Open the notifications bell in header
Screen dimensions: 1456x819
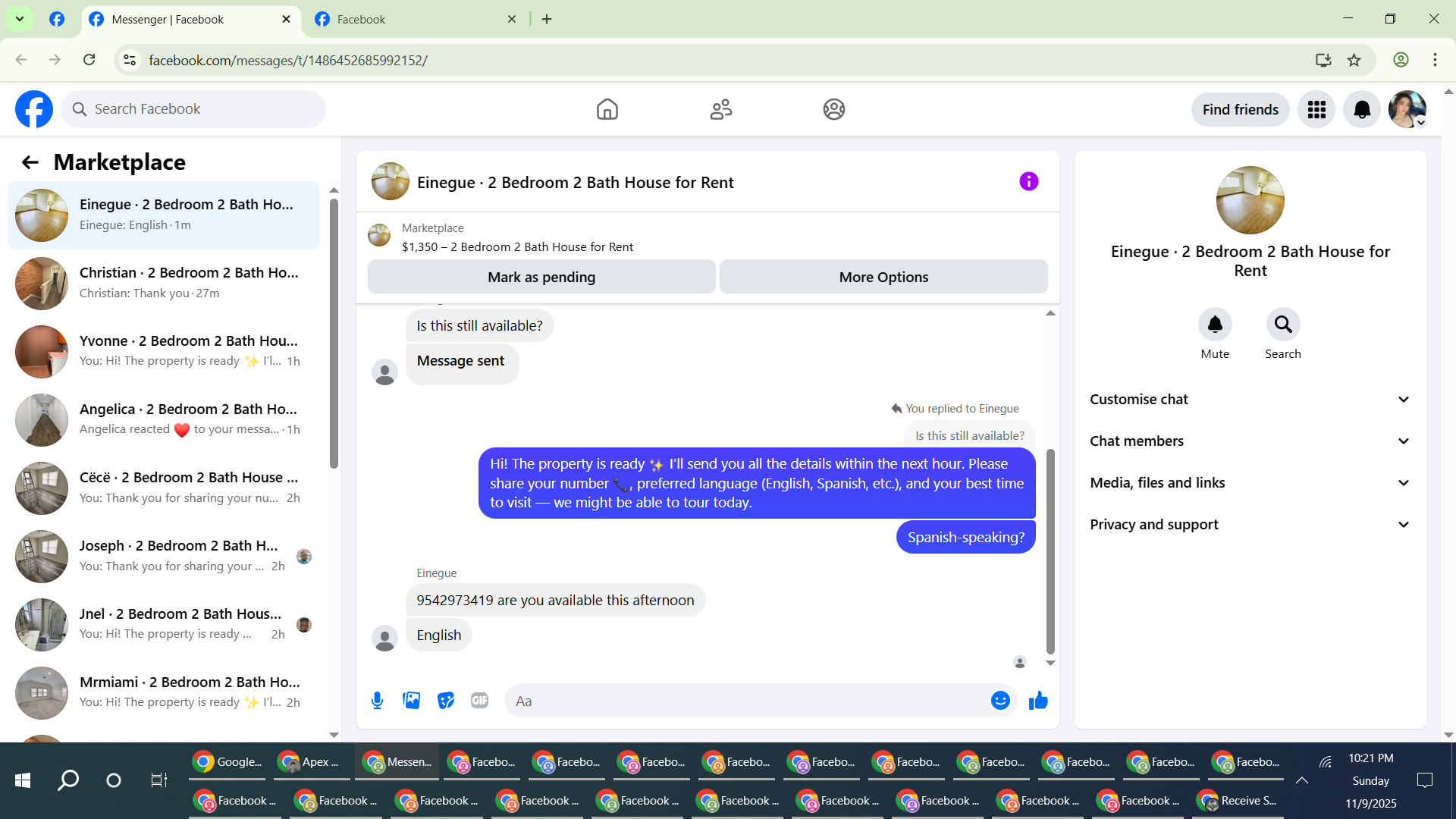tap(1362, 110)
